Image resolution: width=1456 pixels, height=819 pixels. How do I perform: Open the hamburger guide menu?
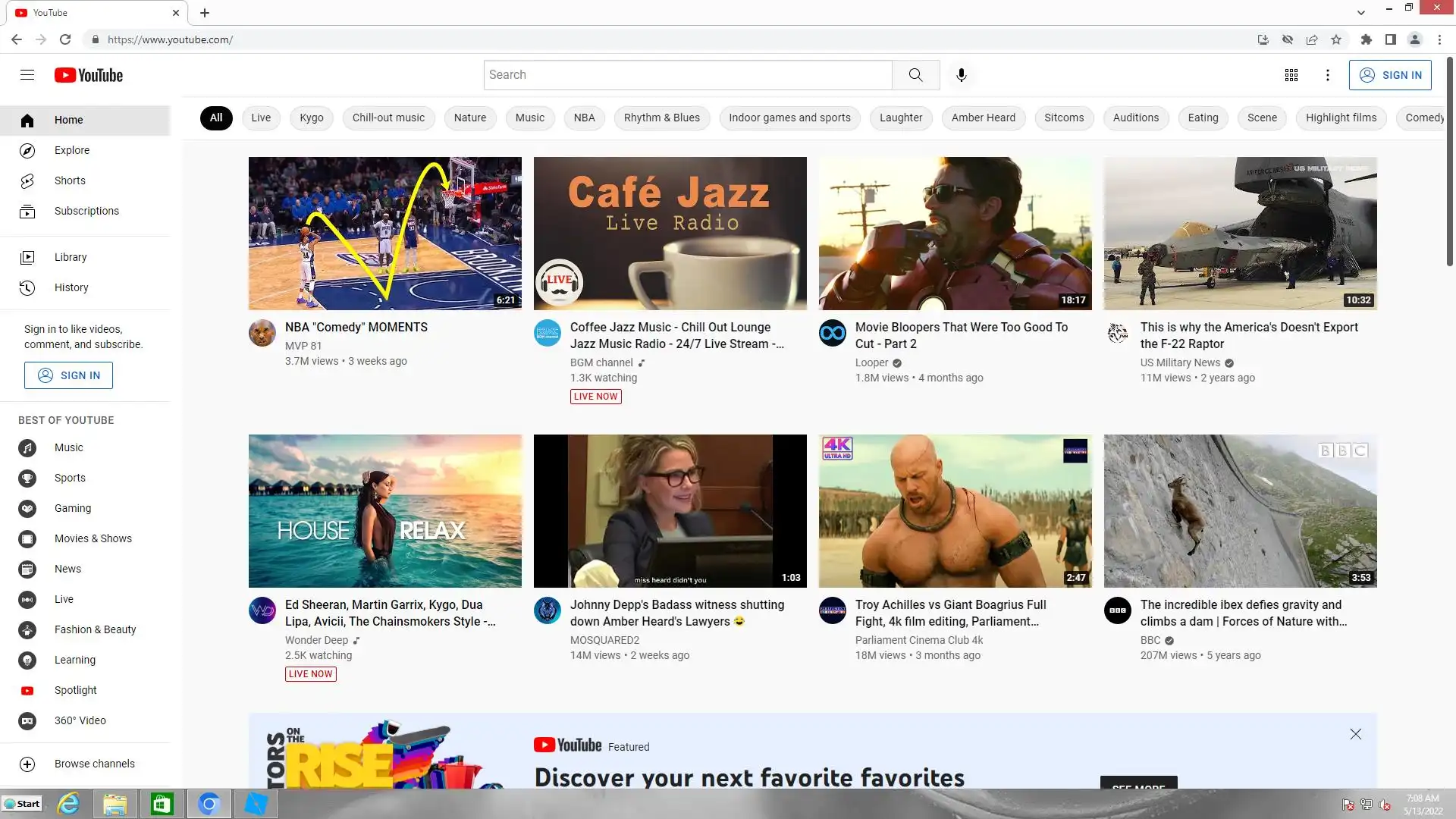click(x=27, y=74)
